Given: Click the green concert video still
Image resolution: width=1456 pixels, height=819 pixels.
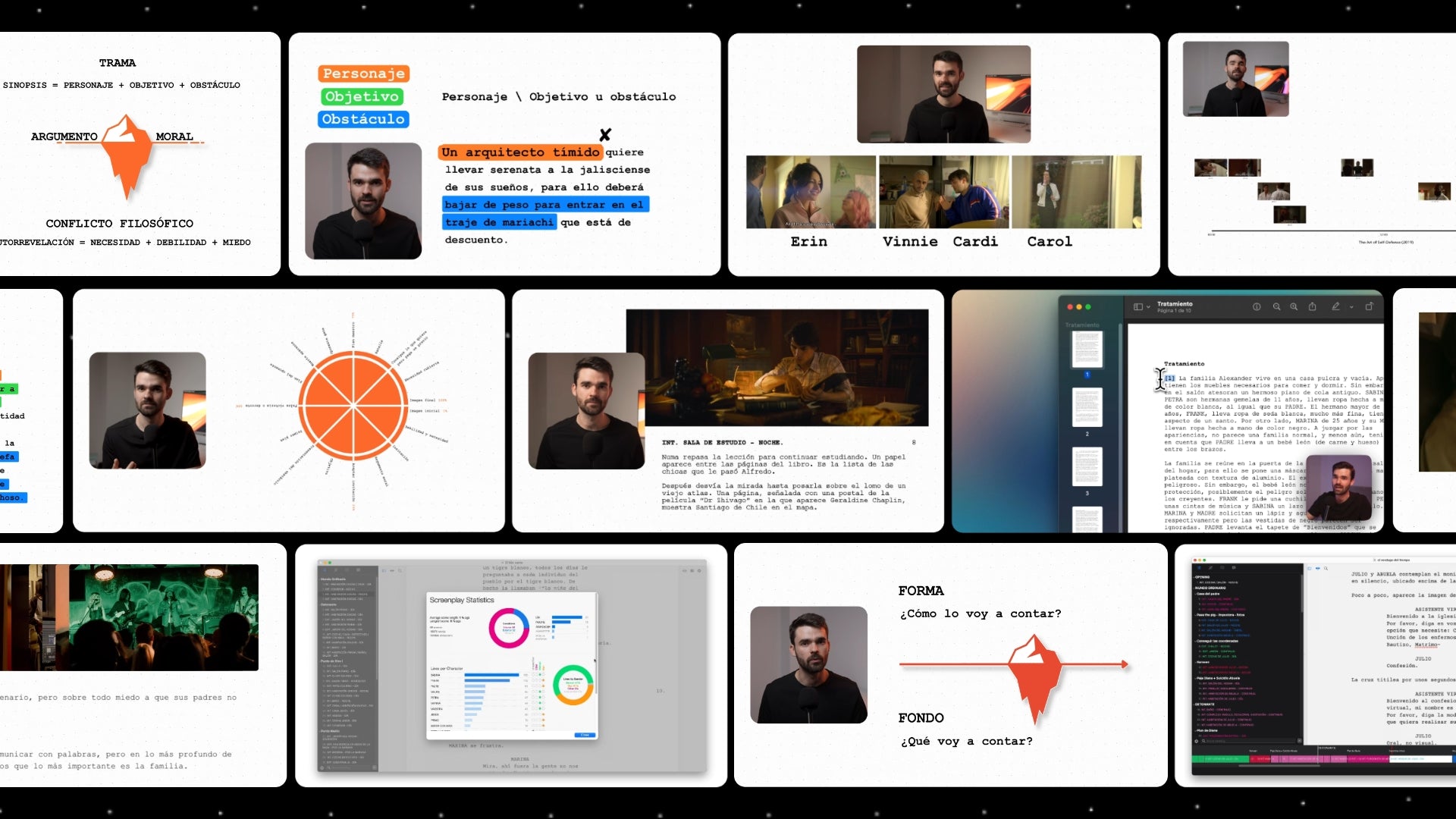Looking at the screenshot, I should [x=163, y=617].
